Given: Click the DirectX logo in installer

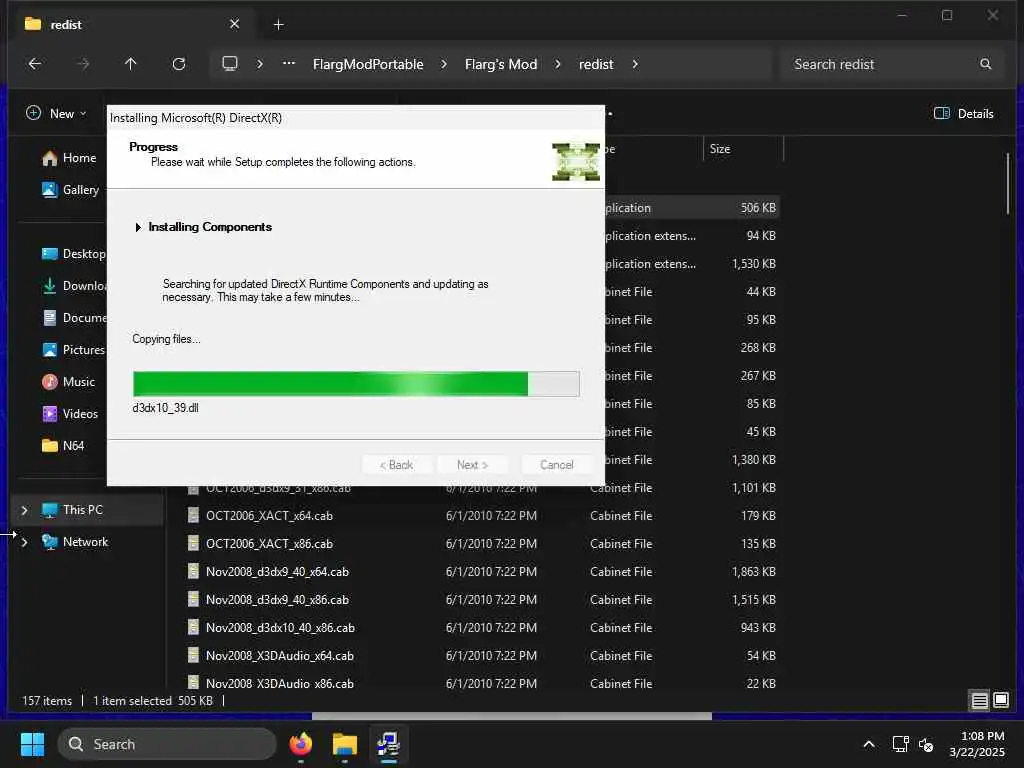Looking at the screenshot, I should pyautogui.click(x=575, y=161).
